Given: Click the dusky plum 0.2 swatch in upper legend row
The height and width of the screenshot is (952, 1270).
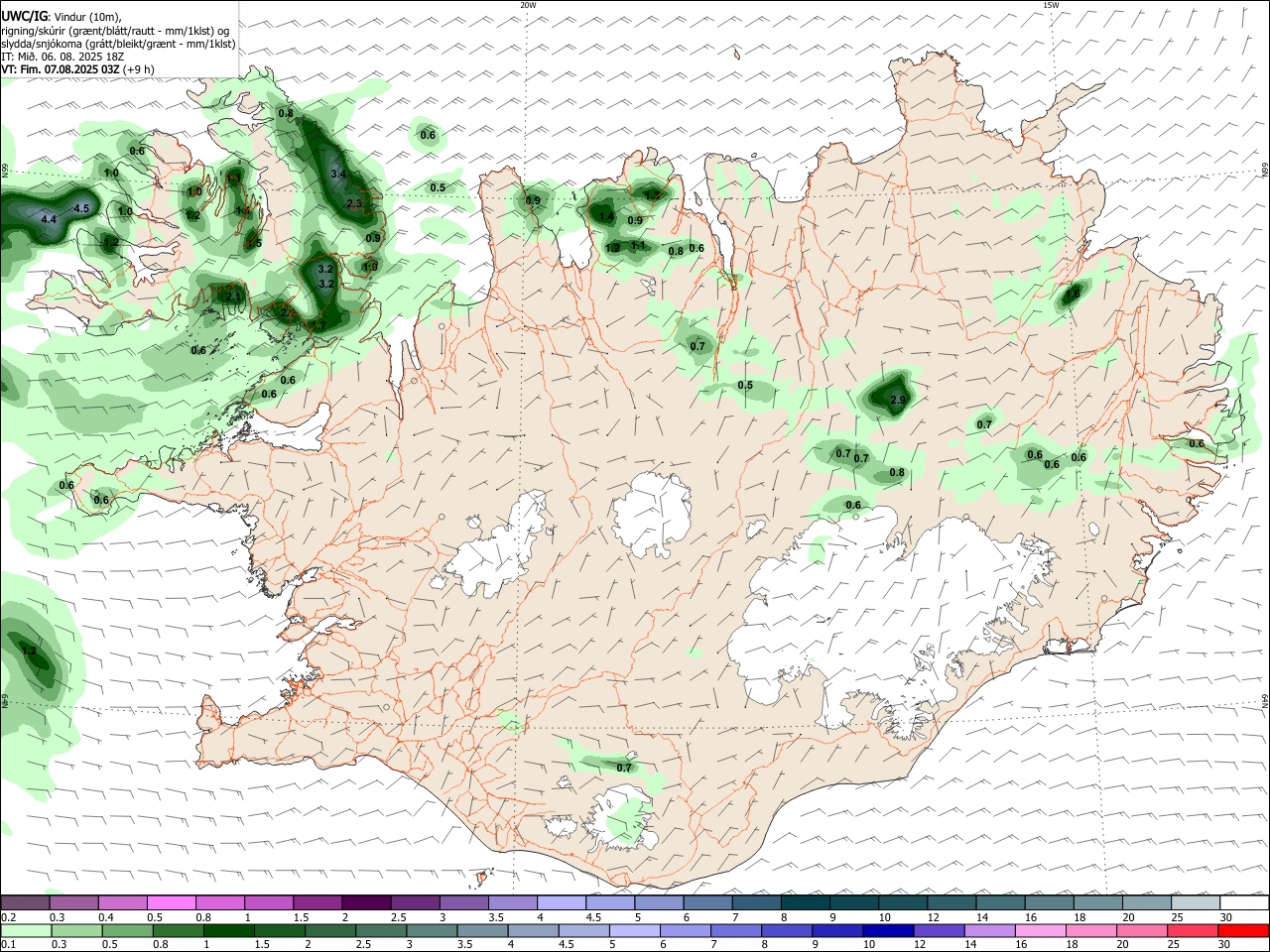Looking at the screenshot, I should click(x=26, y=902).
